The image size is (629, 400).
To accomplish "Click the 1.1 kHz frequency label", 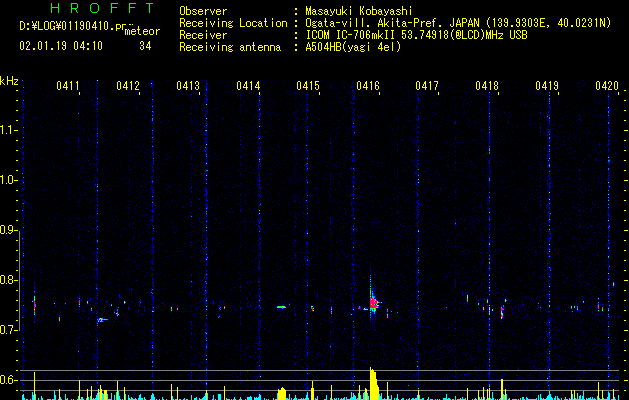I will (x=9, y=130).
